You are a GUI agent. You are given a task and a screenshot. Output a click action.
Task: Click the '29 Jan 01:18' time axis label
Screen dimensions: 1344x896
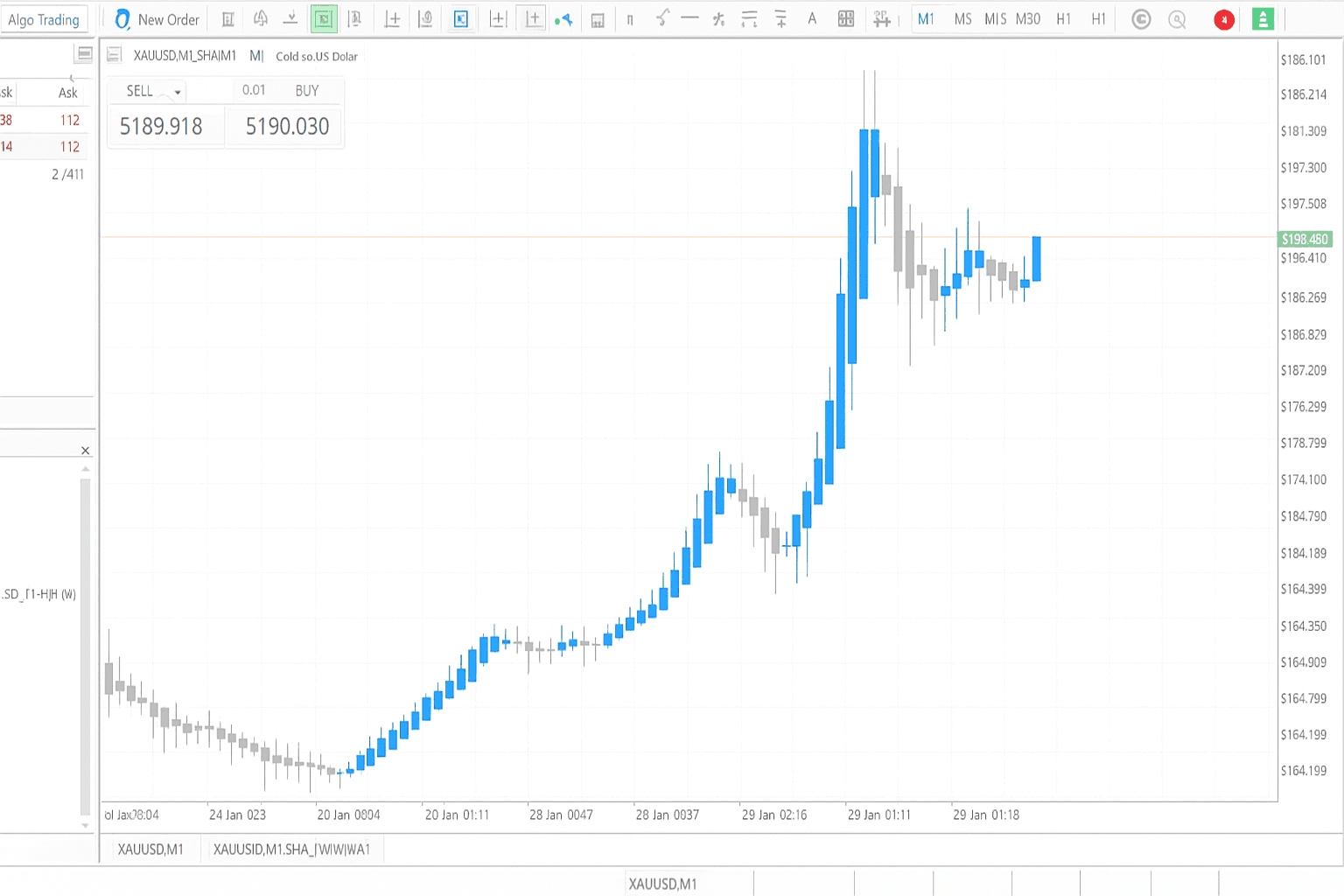pyautogui.click(x=986, y=815)
